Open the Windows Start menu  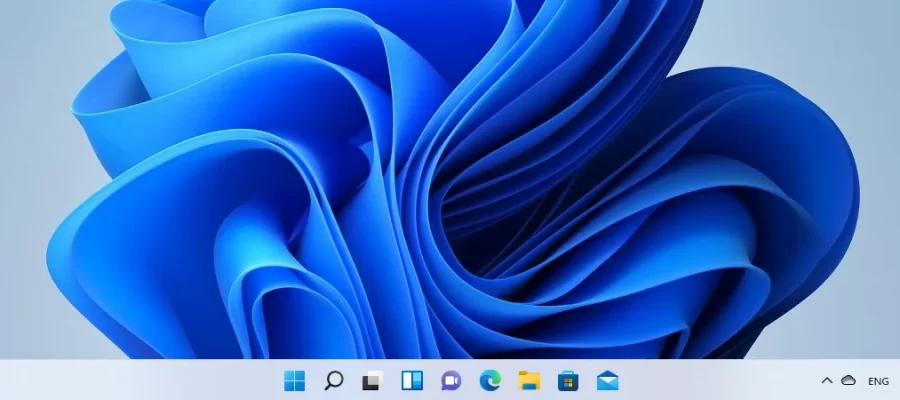click(294, 380)
